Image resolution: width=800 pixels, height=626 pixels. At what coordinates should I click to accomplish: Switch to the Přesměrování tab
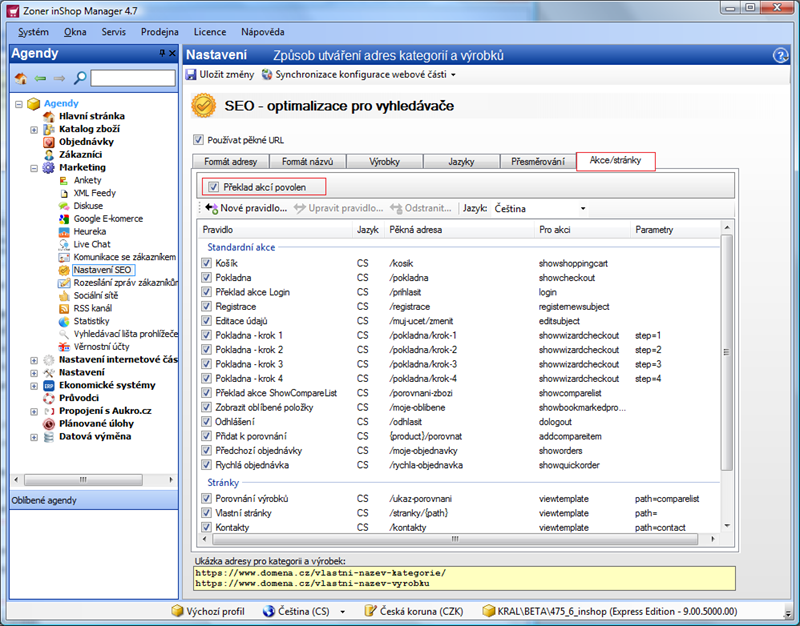[x=538, y=161]
